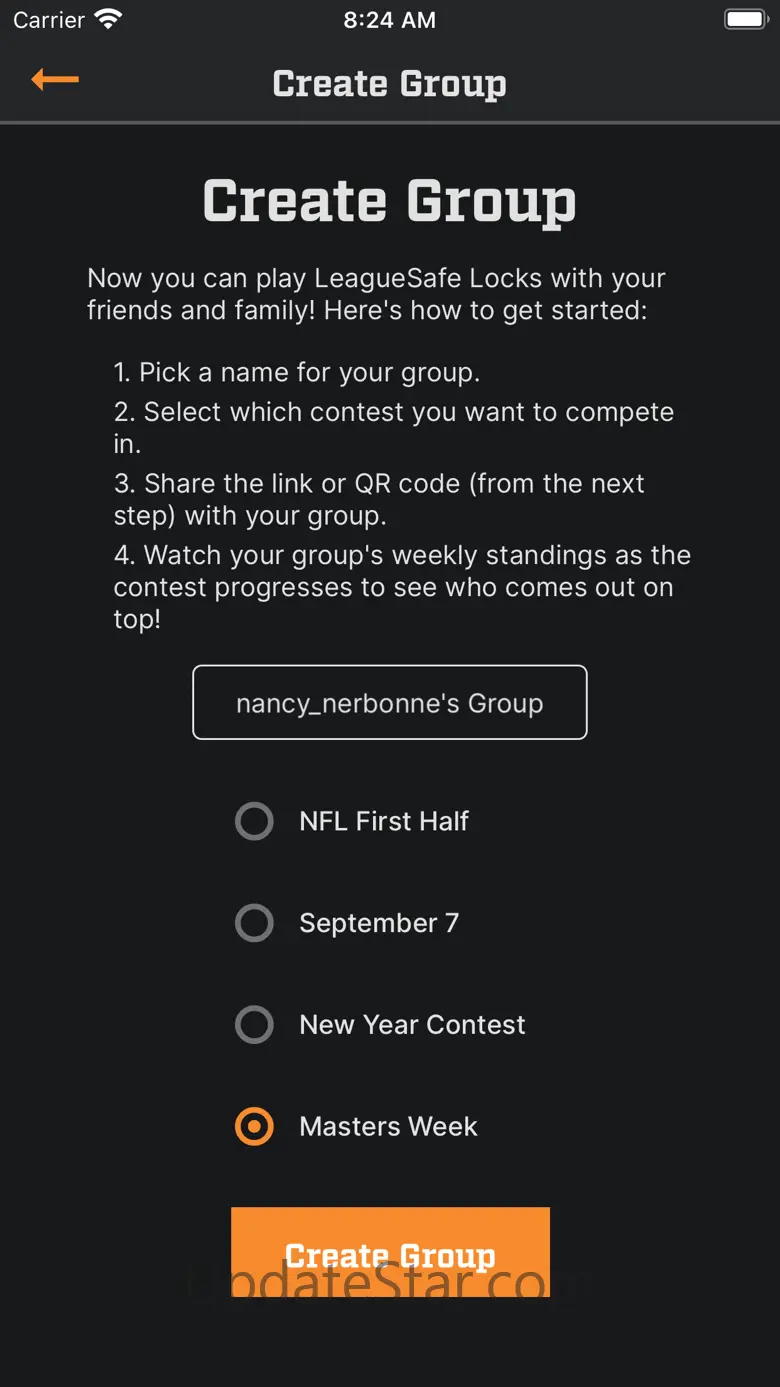Toggle the selected Masters Week radio circle
The height and width of the screenshot is (1387, 780).
tap(254, 1127)
